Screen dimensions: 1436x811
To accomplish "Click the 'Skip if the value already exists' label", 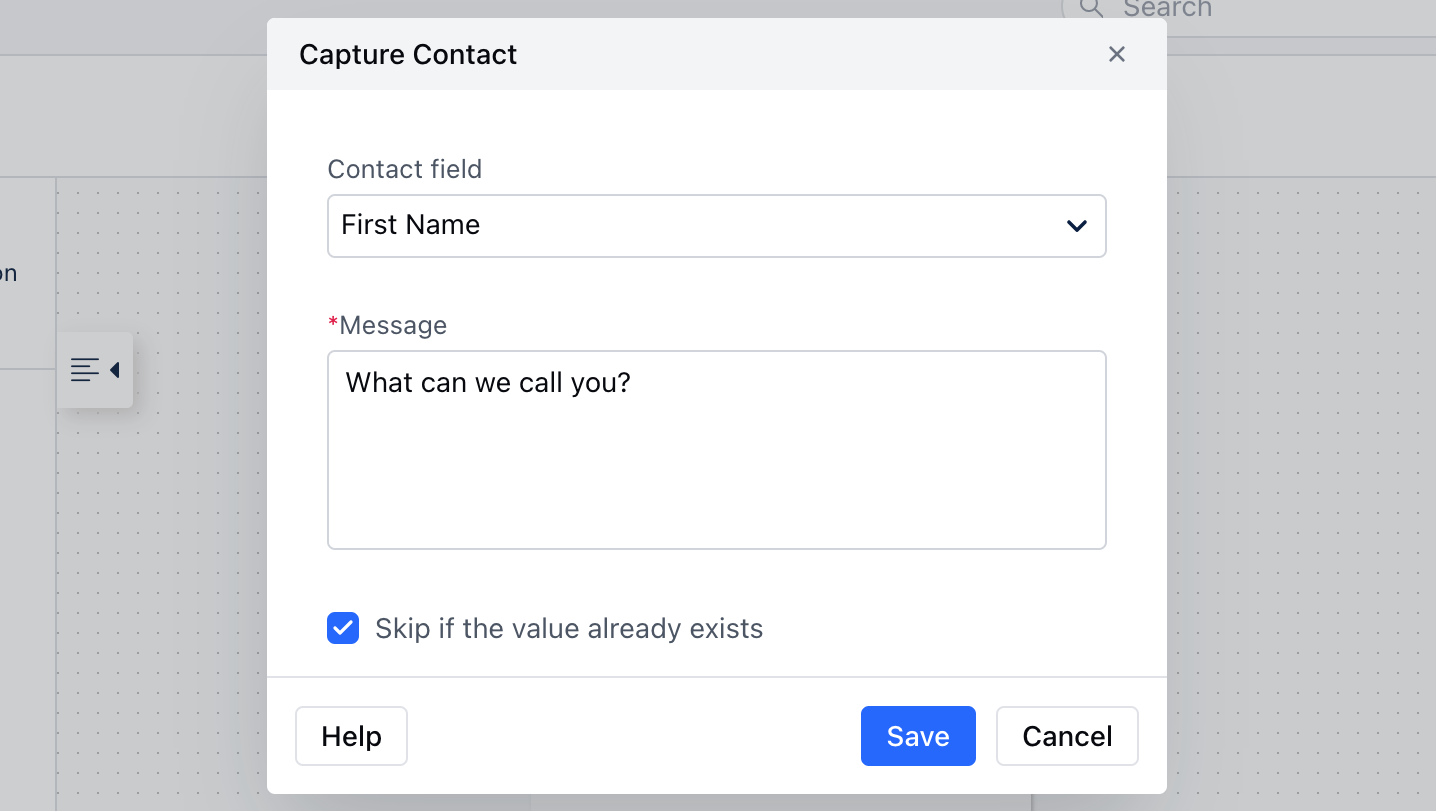I will point(569,628).
